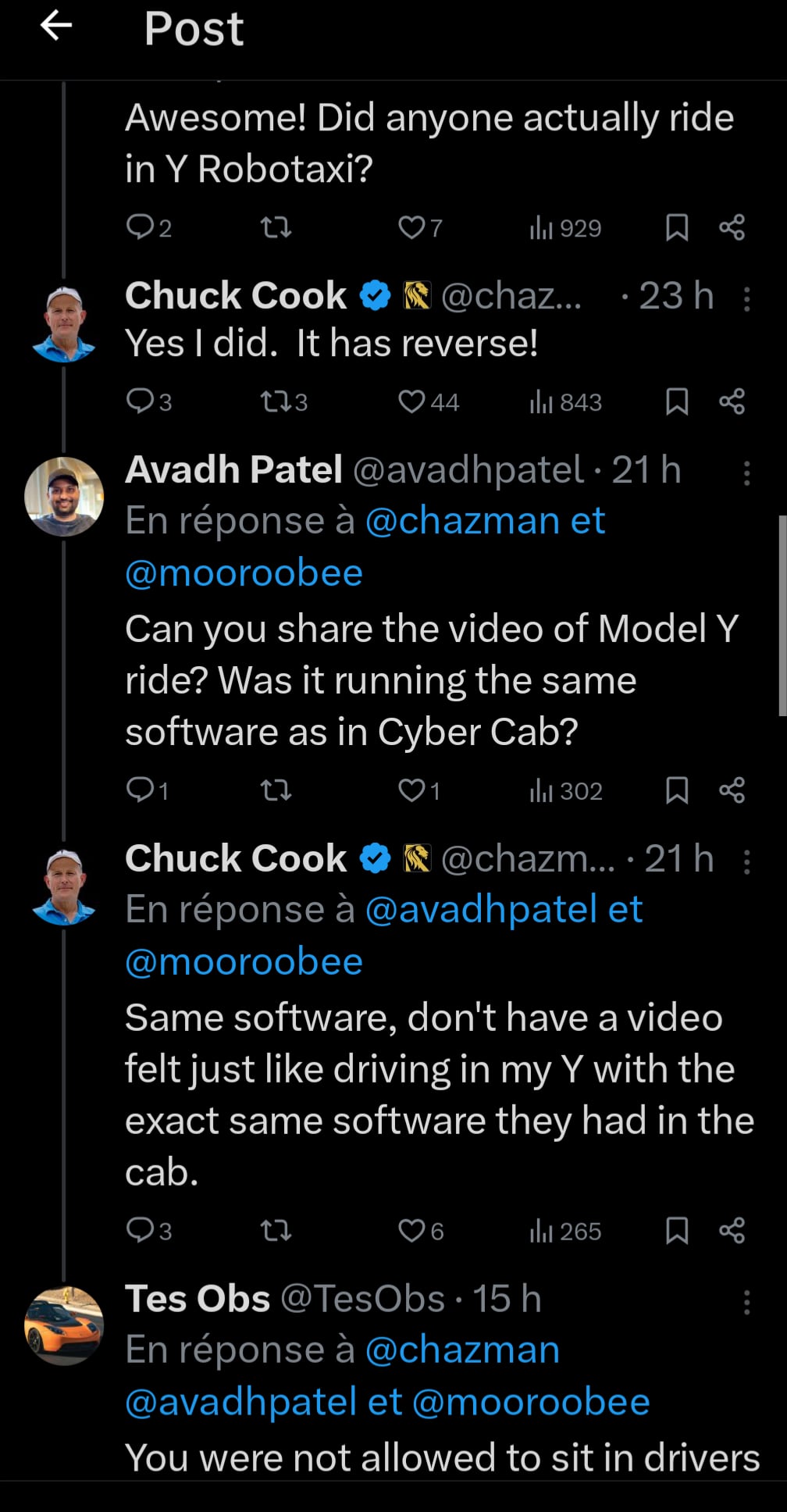Viewport: 787px width, 1512px height.
Task: View analytics showing 929 views
Action: tap(565, 228)
